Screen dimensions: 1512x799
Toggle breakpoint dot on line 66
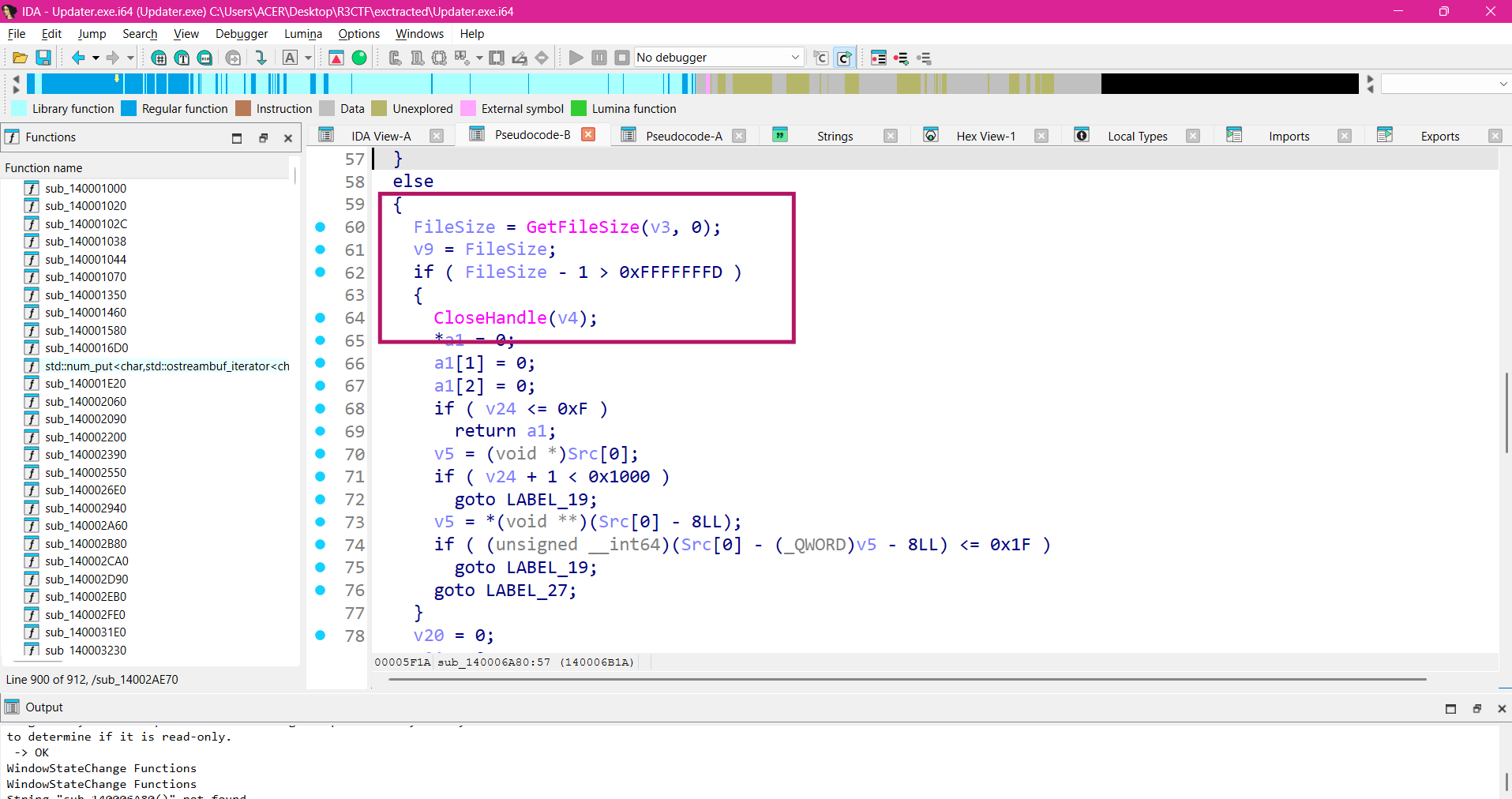tap(321, 363)
